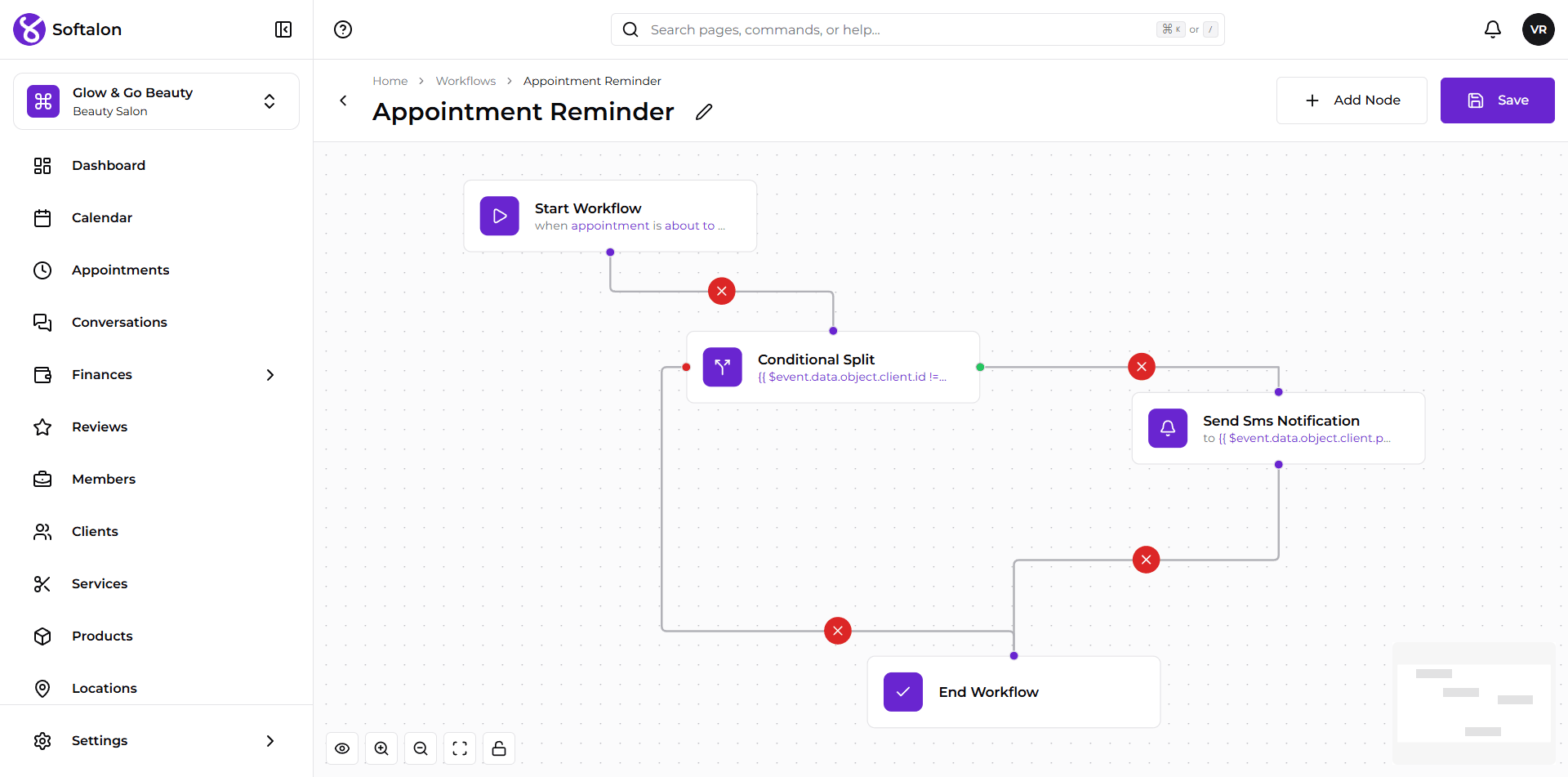This screenshot has width=1568, height=777.
Task: Open Appointments in the sidebar
Action: pos(156,270)
